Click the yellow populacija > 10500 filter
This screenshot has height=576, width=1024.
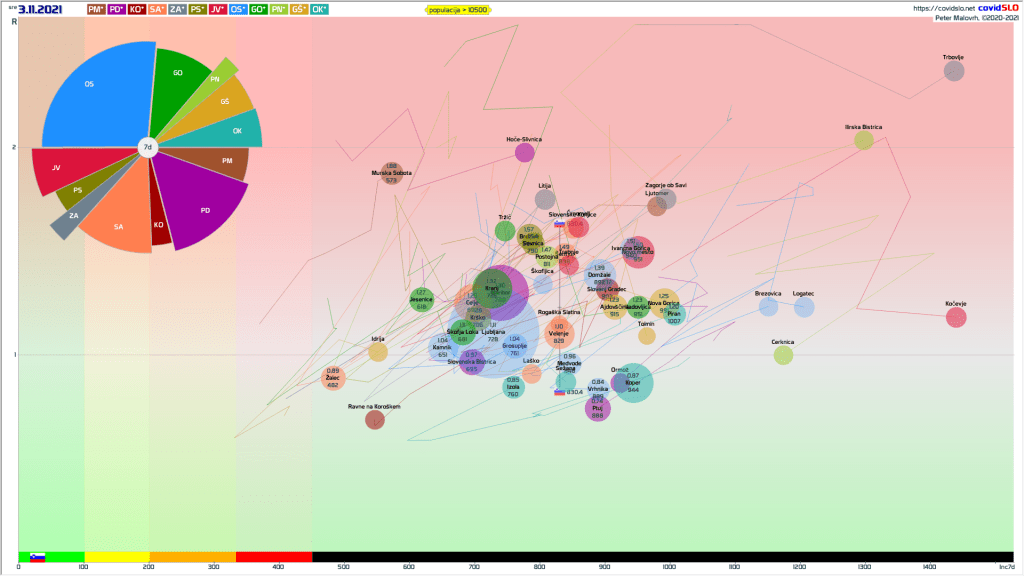(457, 9)
